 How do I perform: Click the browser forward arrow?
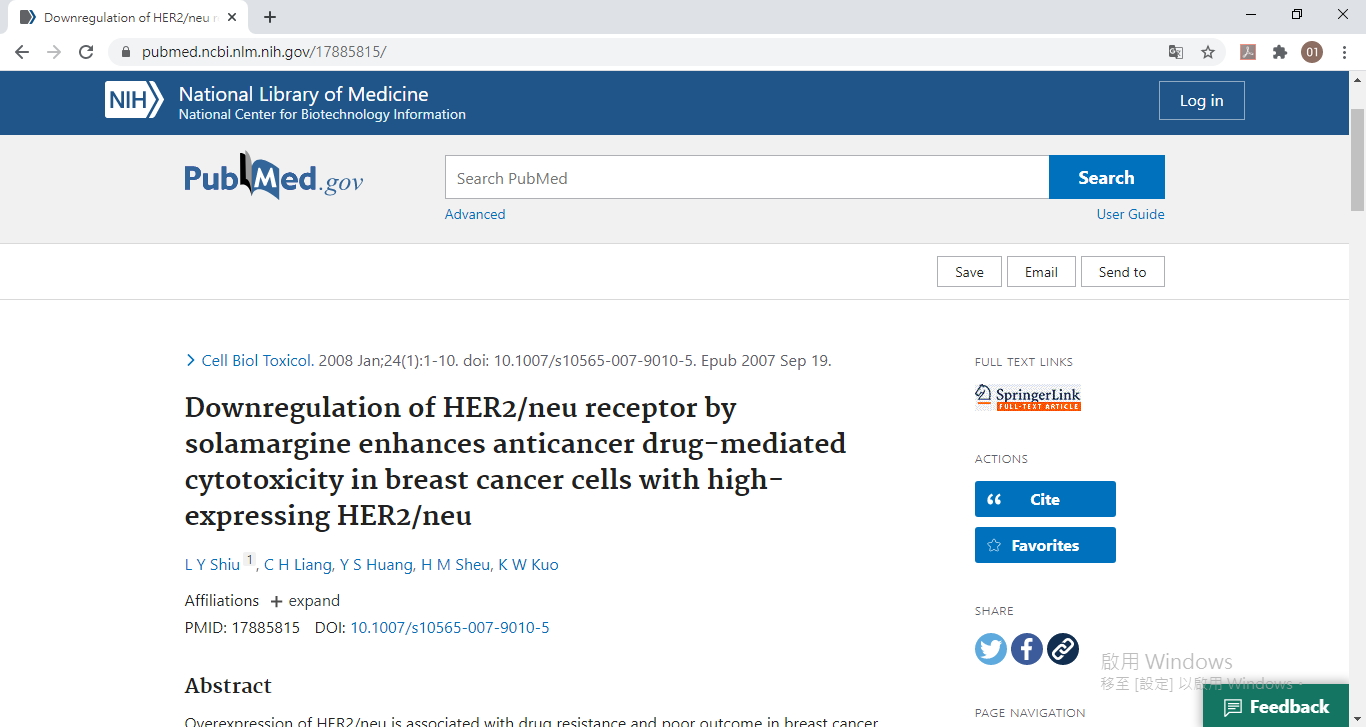coord(54,52)
